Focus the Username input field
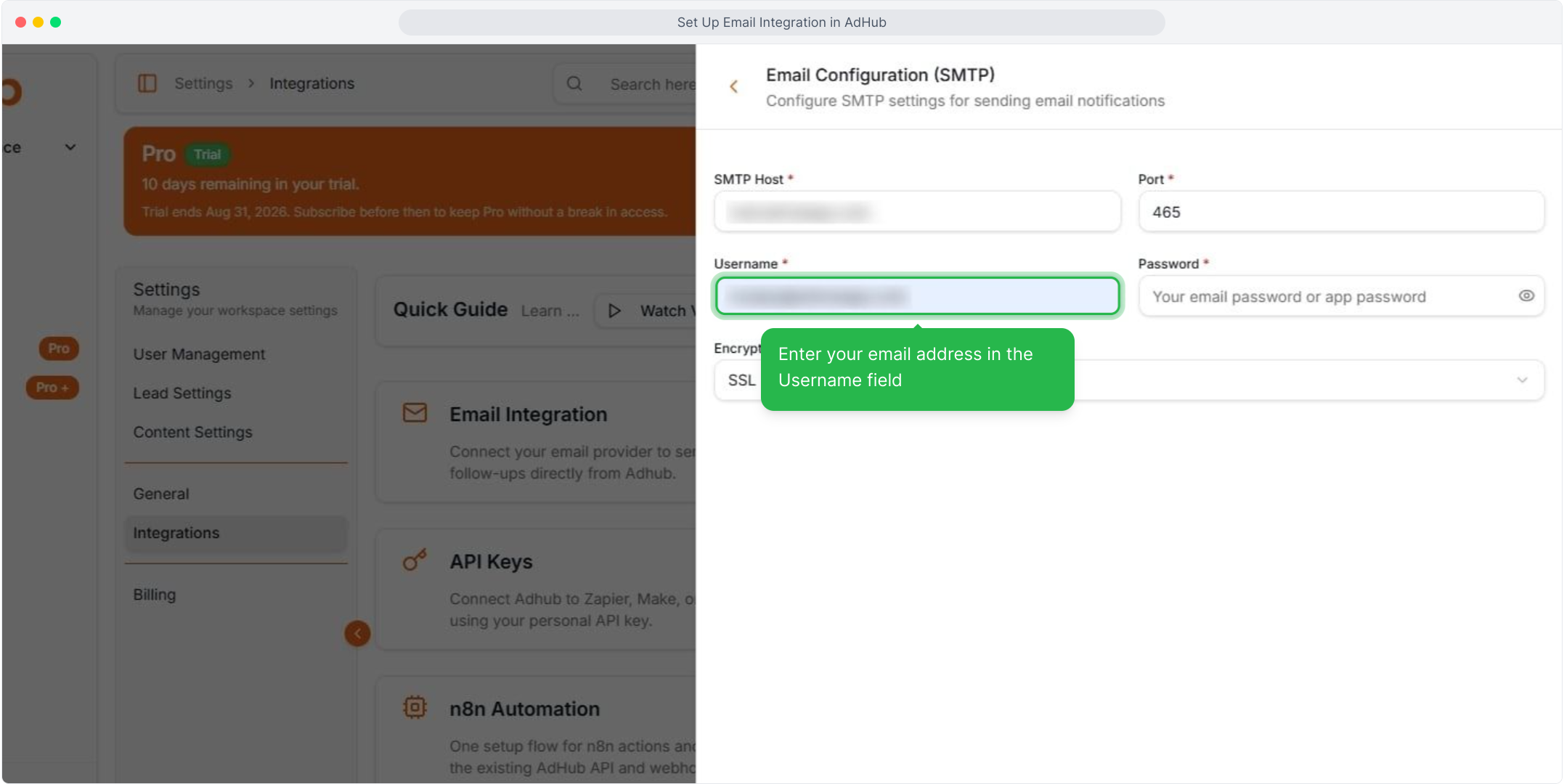 tap(917, 296)
